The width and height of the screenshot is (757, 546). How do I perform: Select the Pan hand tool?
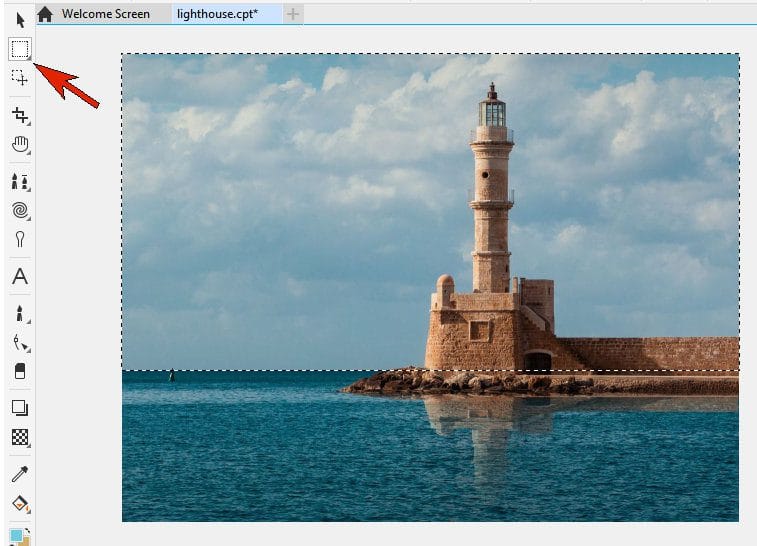click(20, 144)
